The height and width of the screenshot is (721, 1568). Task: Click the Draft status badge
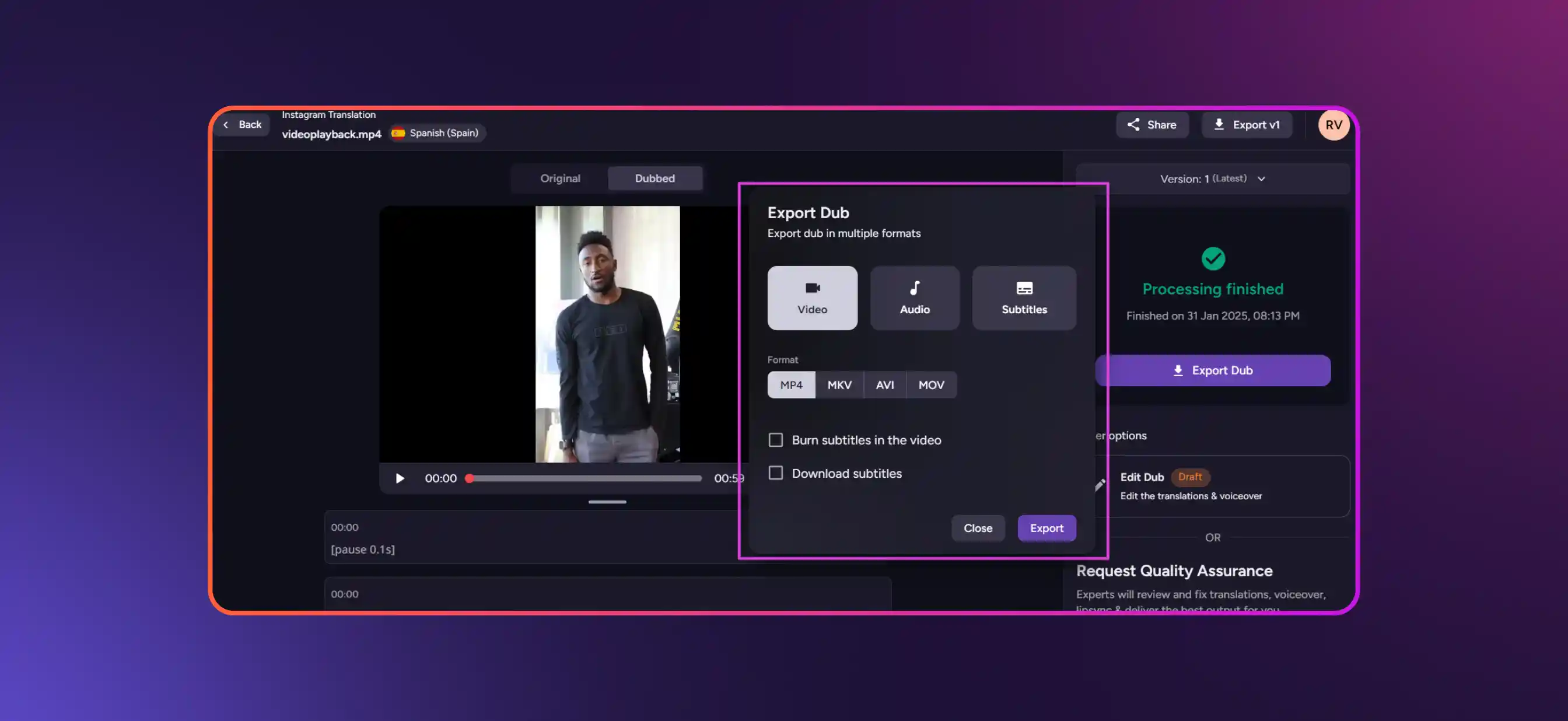coord(1189,477)
